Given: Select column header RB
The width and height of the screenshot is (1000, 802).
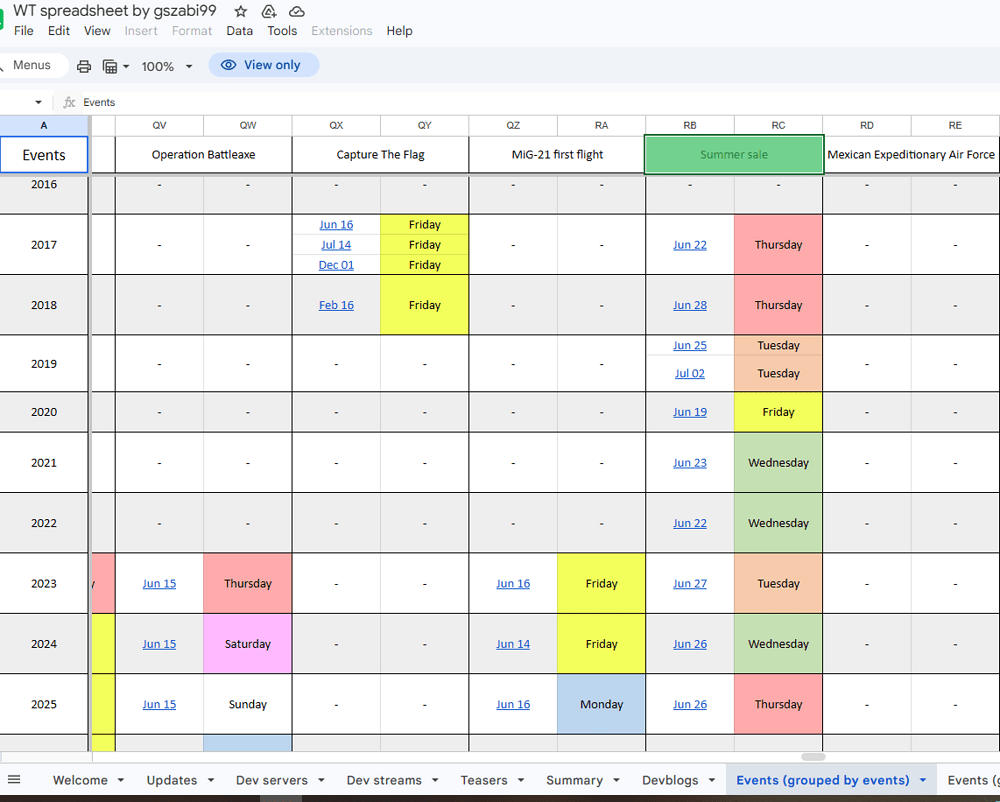Looking at the screenshot, I should click(x=690, y=126).
